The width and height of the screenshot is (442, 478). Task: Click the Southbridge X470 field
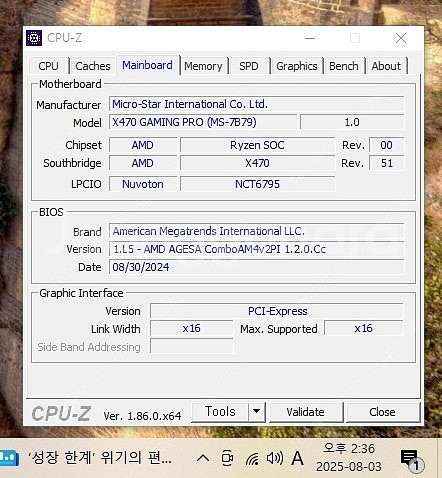click(x=257, y=163)
